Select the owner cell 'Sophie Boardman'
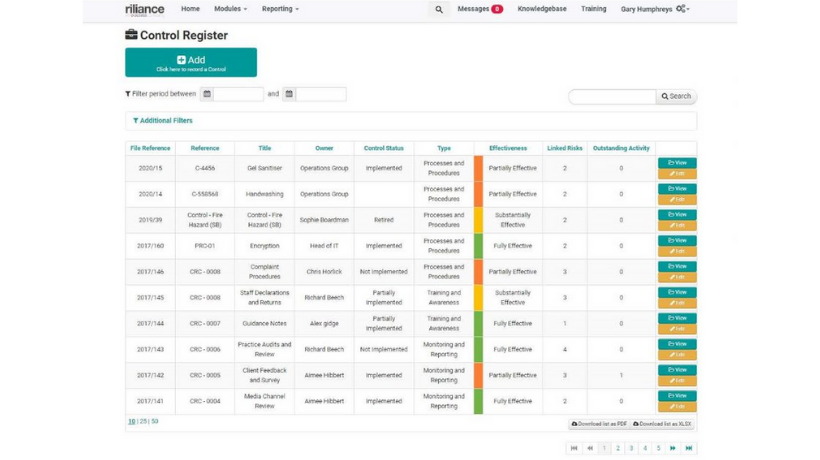This screenshot has height=460, width=820. (x=324, y=220)
